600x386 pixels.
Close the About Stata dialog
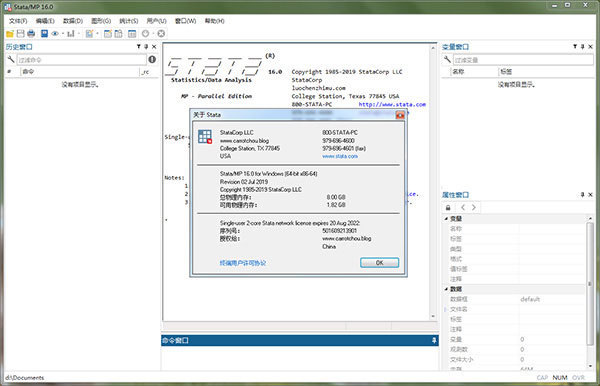click(400, 115)
